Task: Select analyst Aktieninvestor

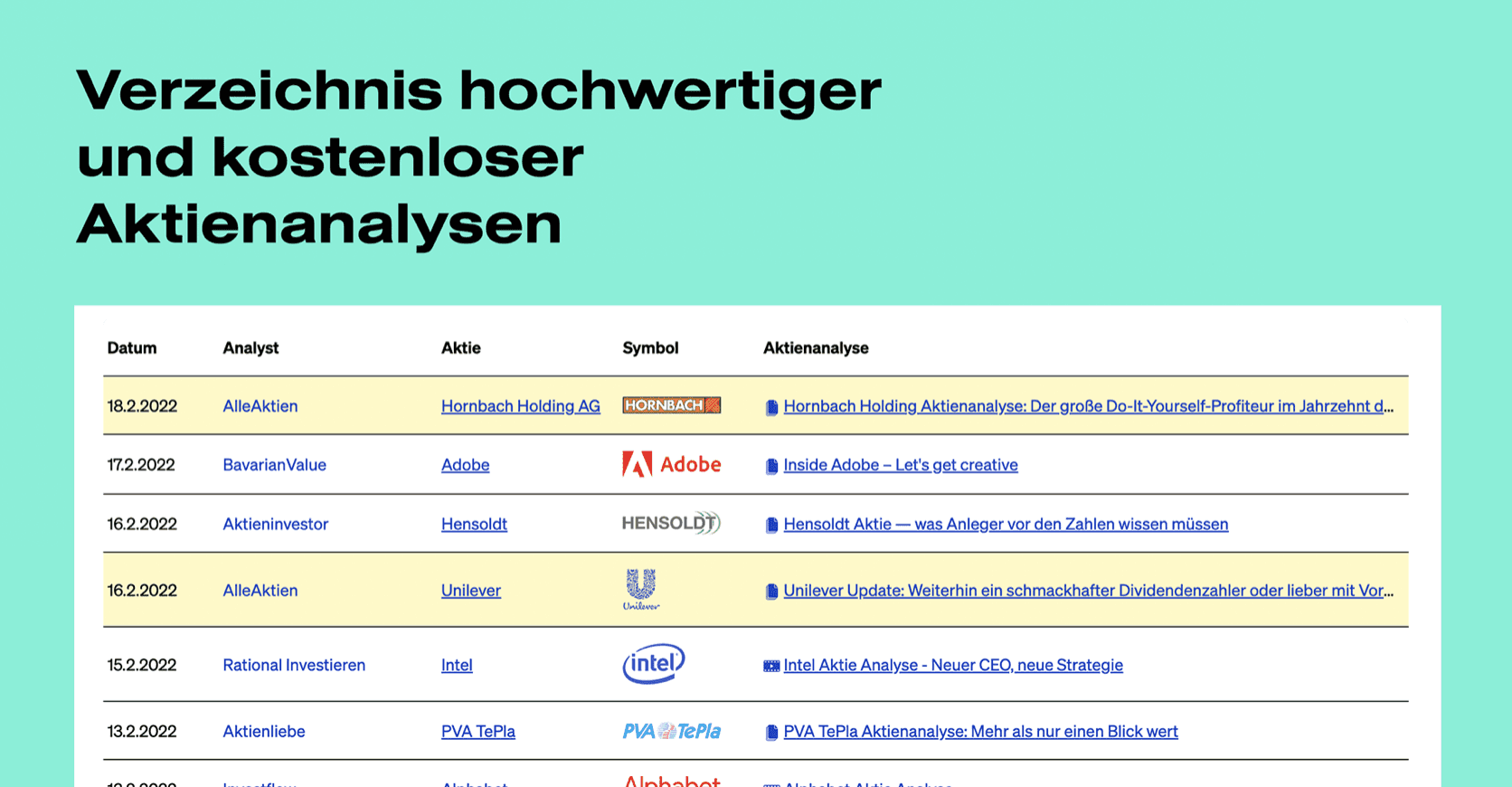Action: 276,524
